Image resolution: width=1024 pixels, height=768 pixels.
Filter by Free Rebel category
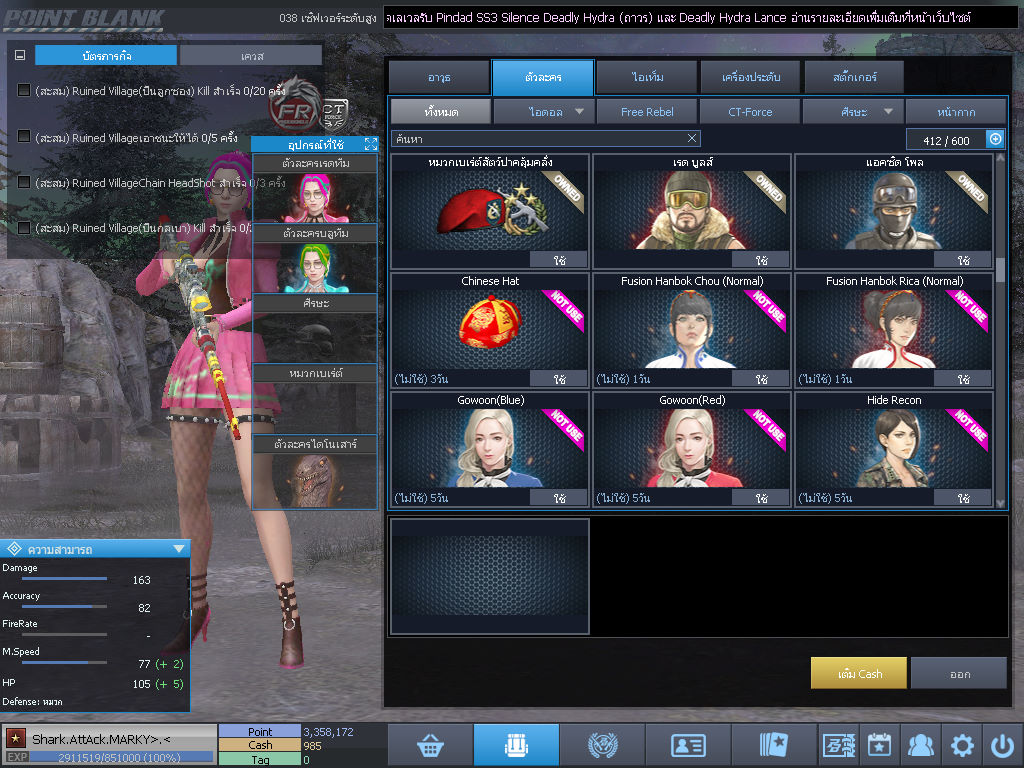tap(647, 112)
